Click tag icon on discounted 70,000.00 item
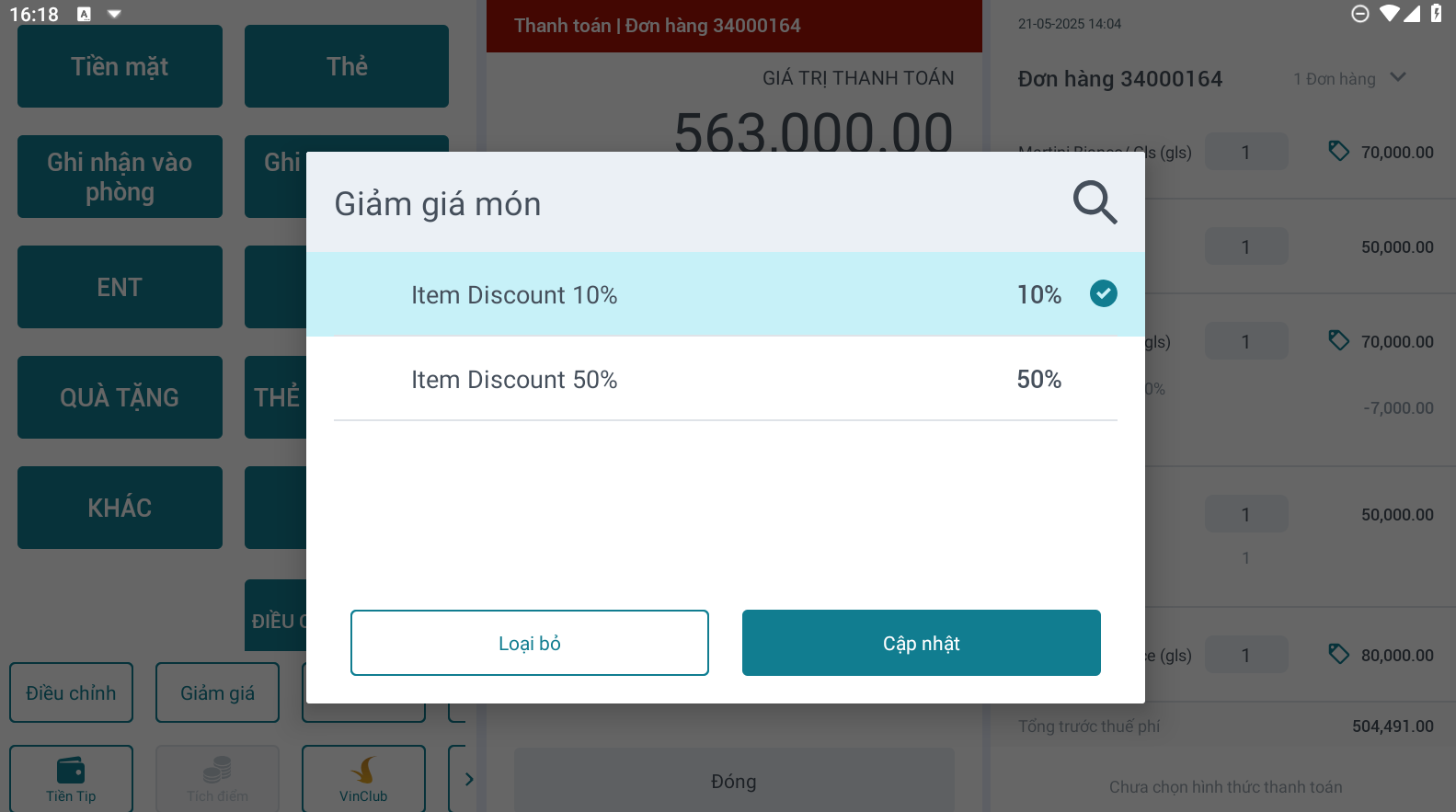The image size is (1456, 812). 1338,340
